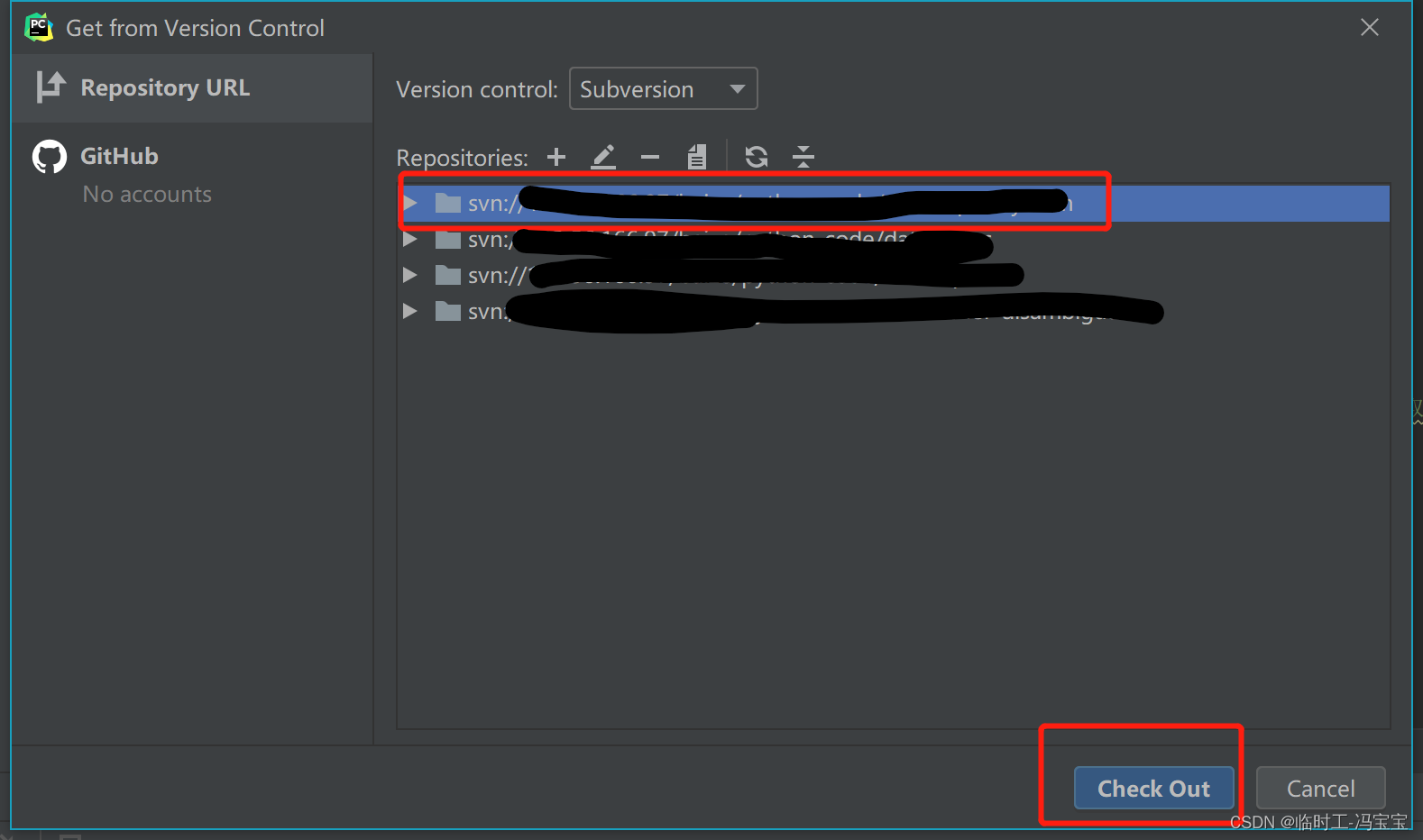This screenshot has height=840, width=1423.
Task: Remove the selected repository with minus icon
Action: (x=650, y=157)
